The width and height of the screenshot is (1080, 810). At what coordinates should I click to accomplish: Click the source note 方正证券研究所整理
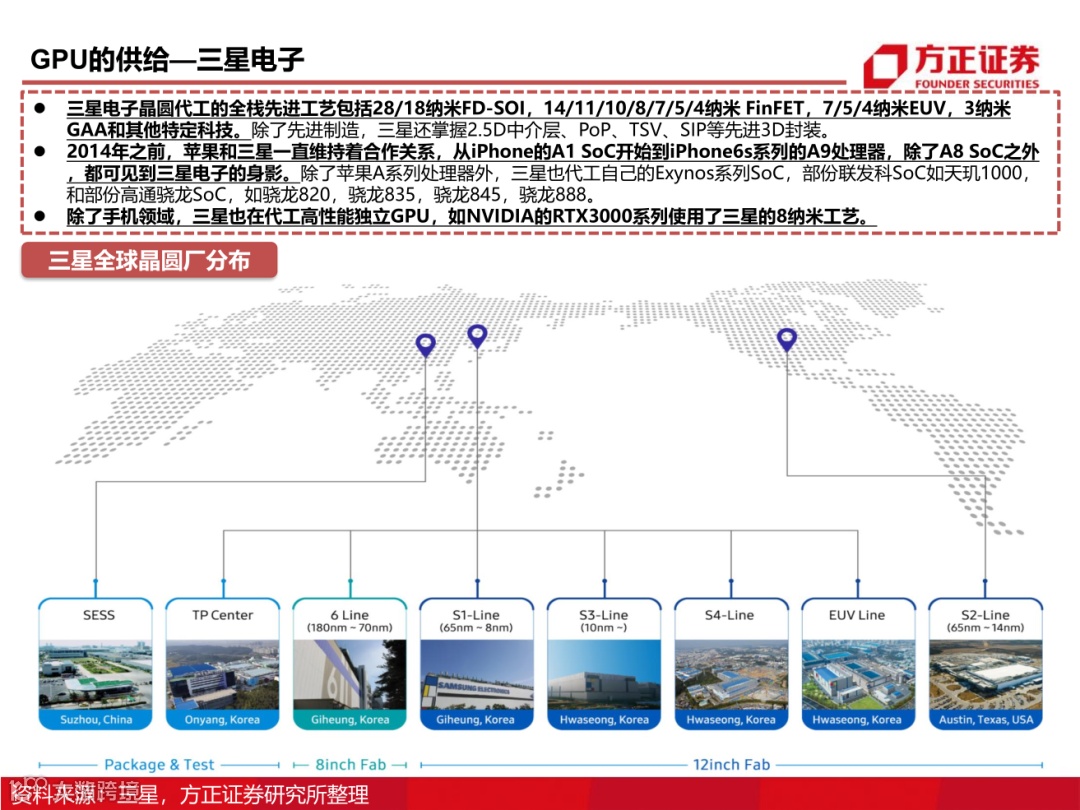pos(274,795)
